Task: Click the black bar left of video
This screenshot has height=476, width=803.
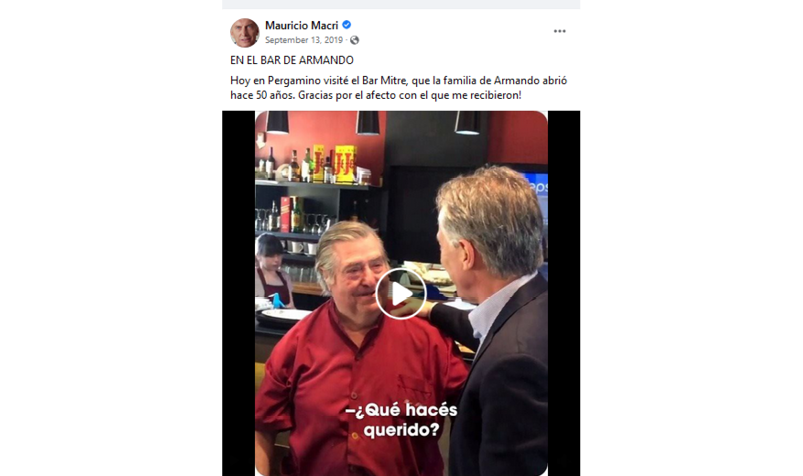Action: click(239, 293)
